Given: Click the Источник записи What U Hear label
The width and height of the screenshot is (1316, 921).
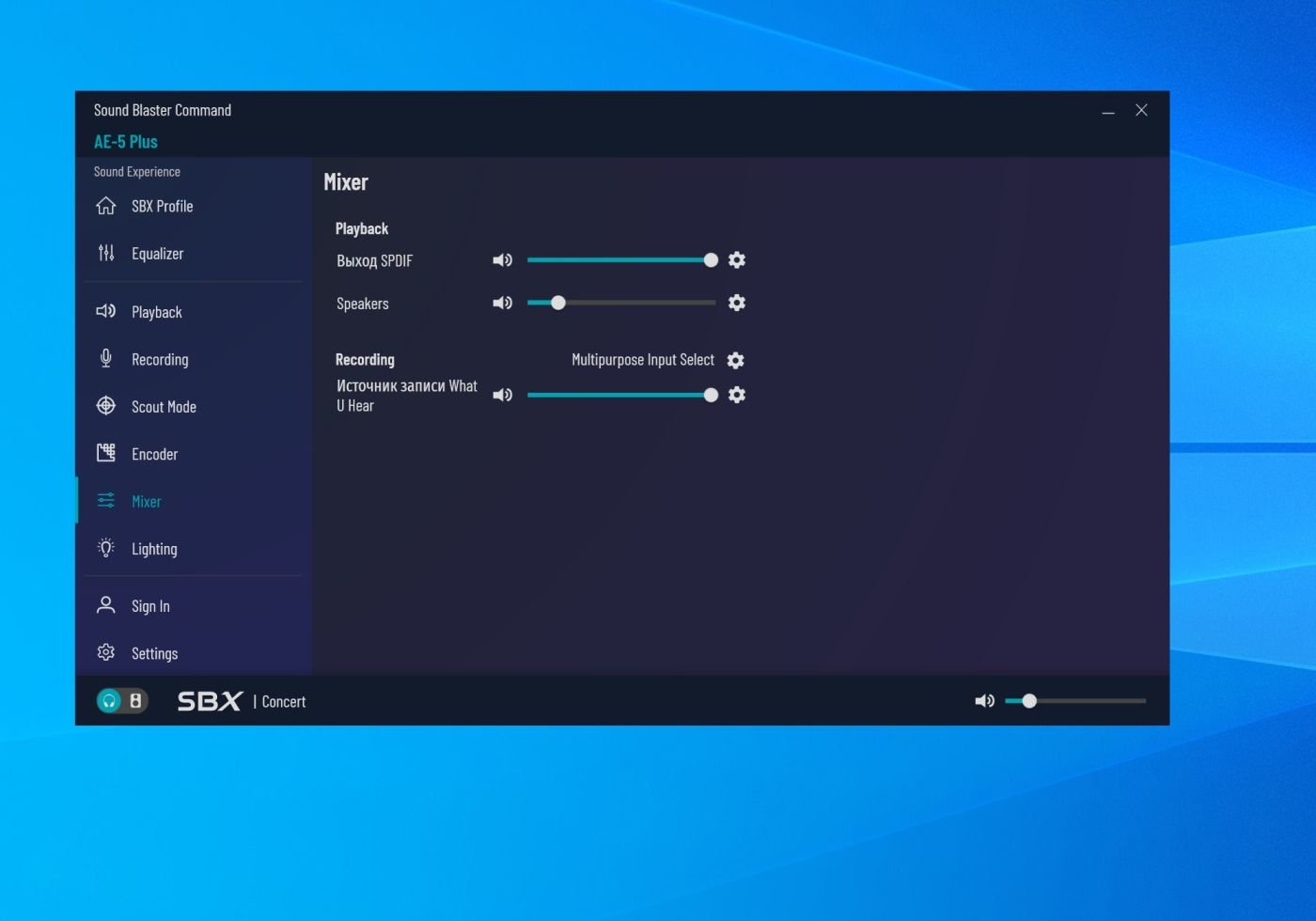Looking at the screenshot, I should pyautogui.click(x=407, y=396).
